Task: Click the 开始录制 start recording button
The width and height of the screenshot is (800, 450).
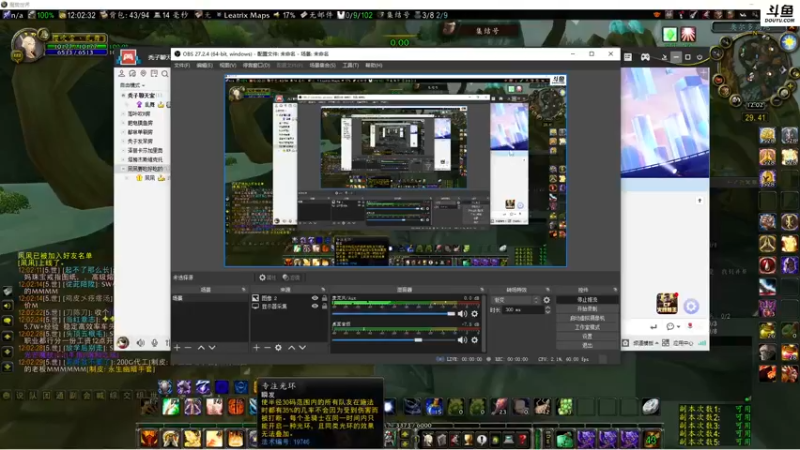Action: (x=587, y=309)
